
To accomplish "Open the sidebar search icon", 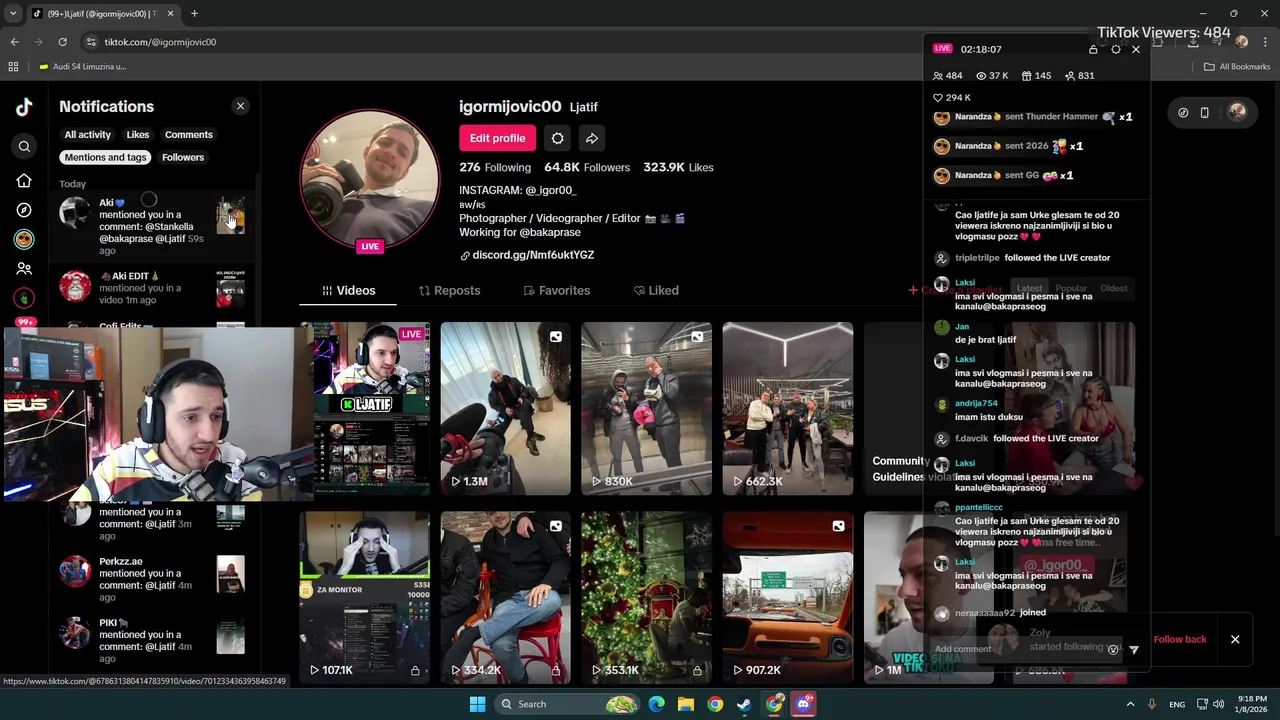I will click(x=24, y=147).
